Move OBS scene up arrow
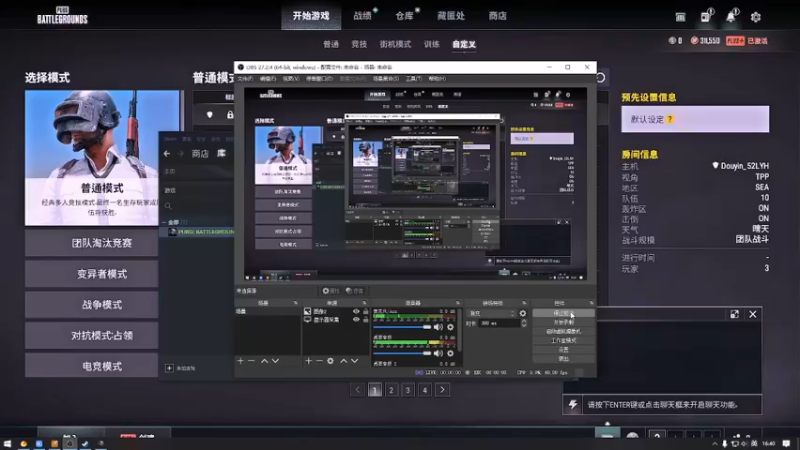The image size is (800, 450). (264, 361)
